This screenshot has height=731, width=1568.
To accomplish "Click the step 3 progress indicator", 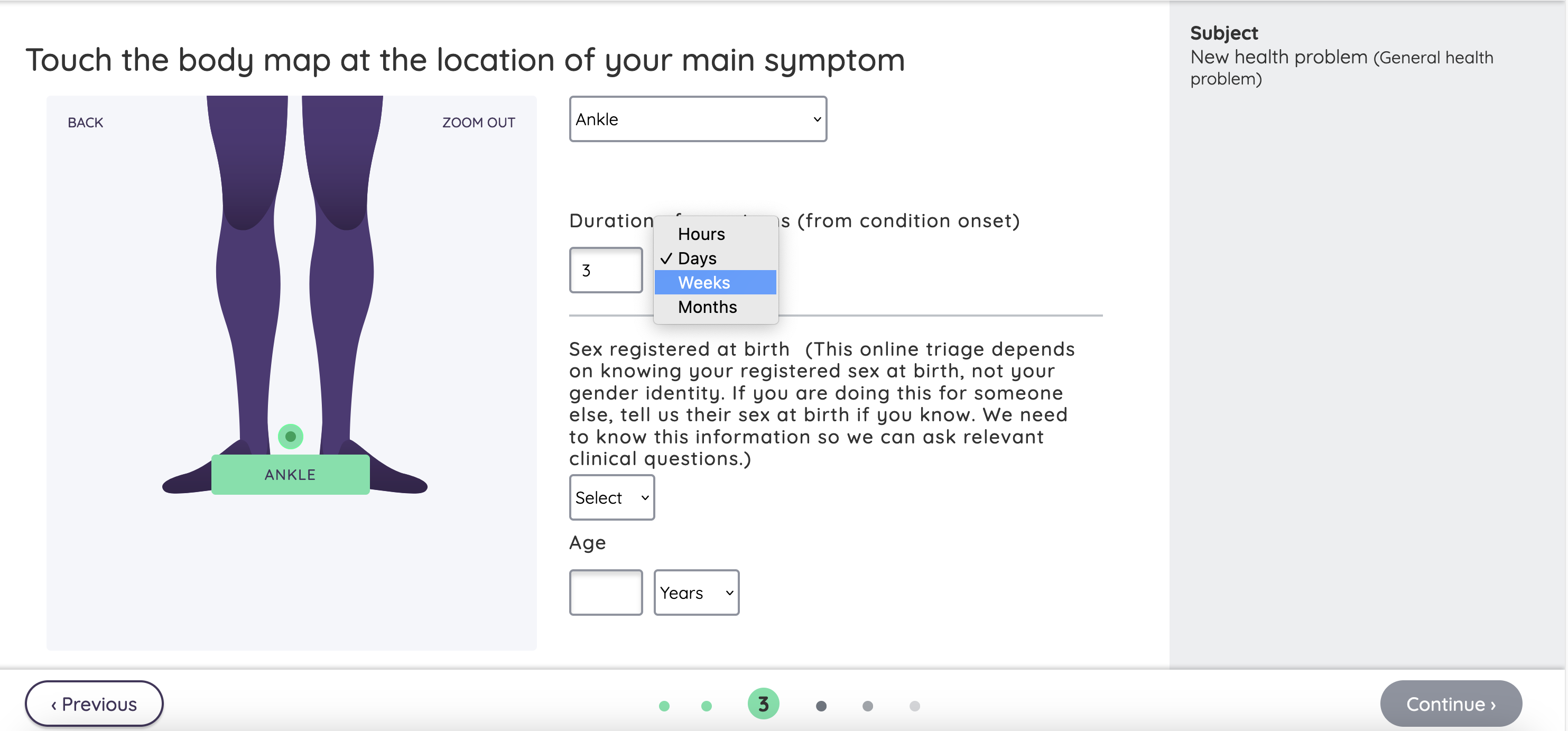I will pos(763,704).
